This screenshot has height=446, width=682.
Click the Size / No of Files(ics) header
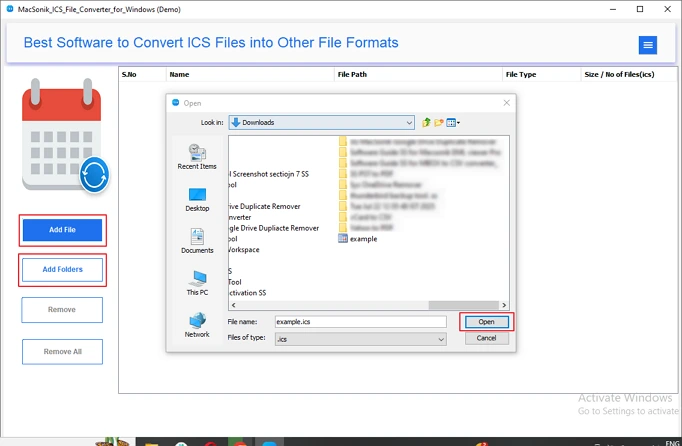[x=629, y=74]
